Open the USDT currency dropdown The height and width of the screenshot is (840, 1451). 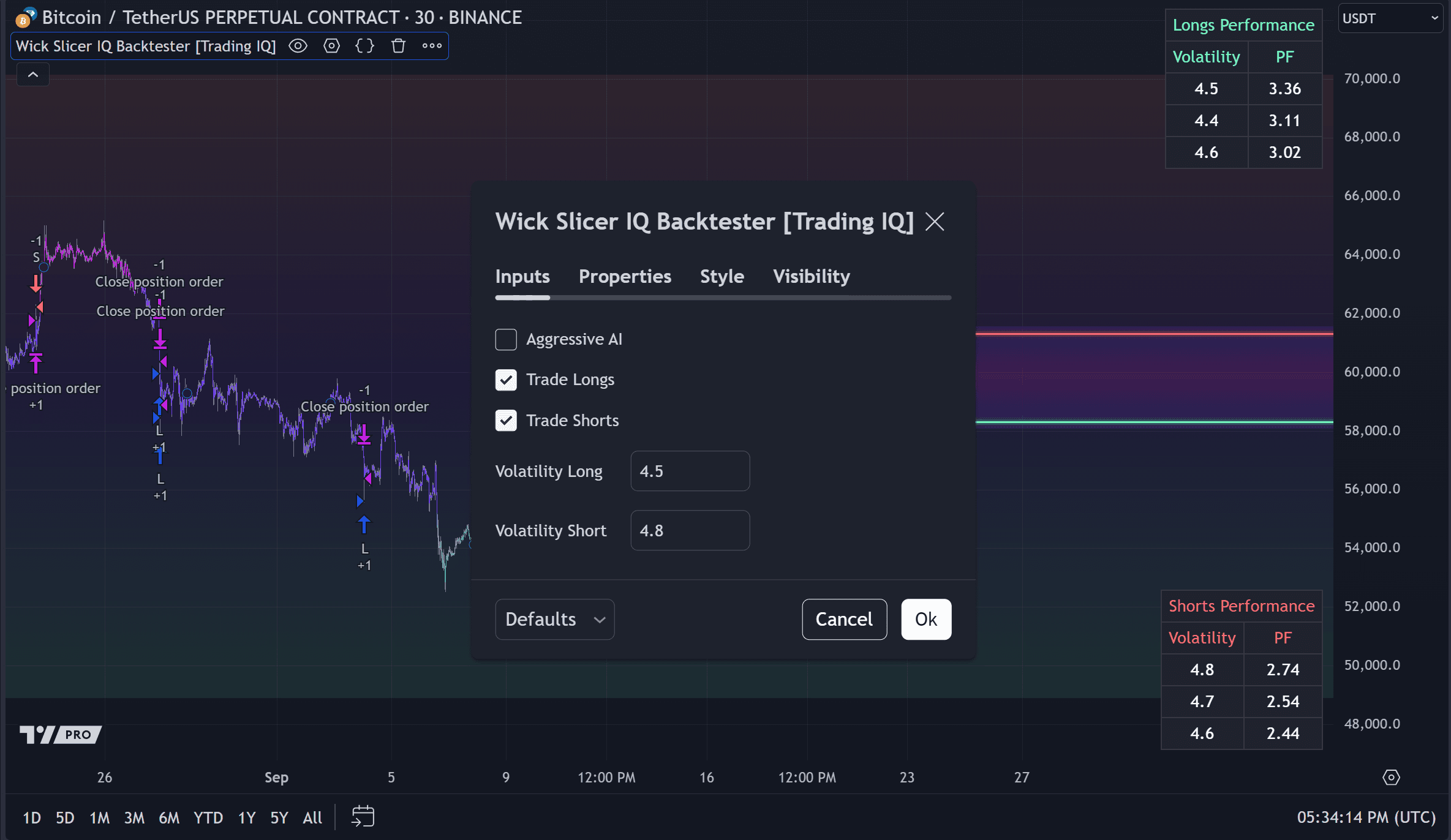point(1389,18)
